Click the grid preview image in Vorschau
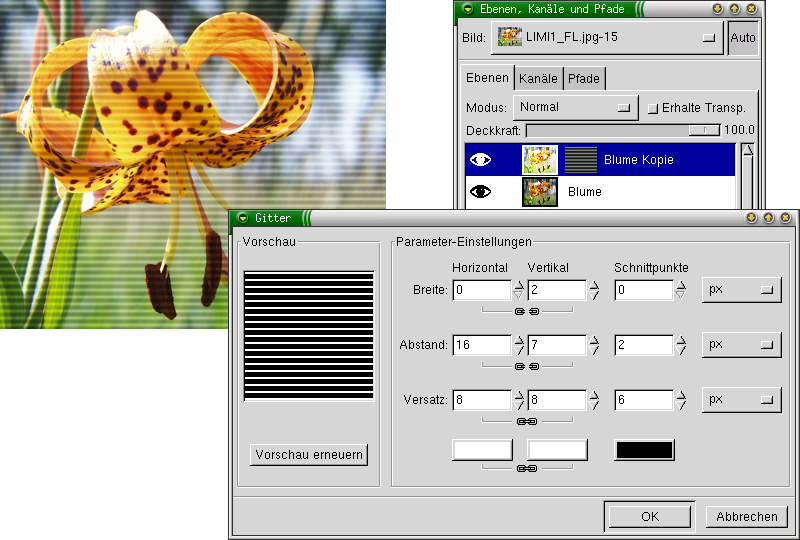 pyautogui.click(x=309, y=335)
